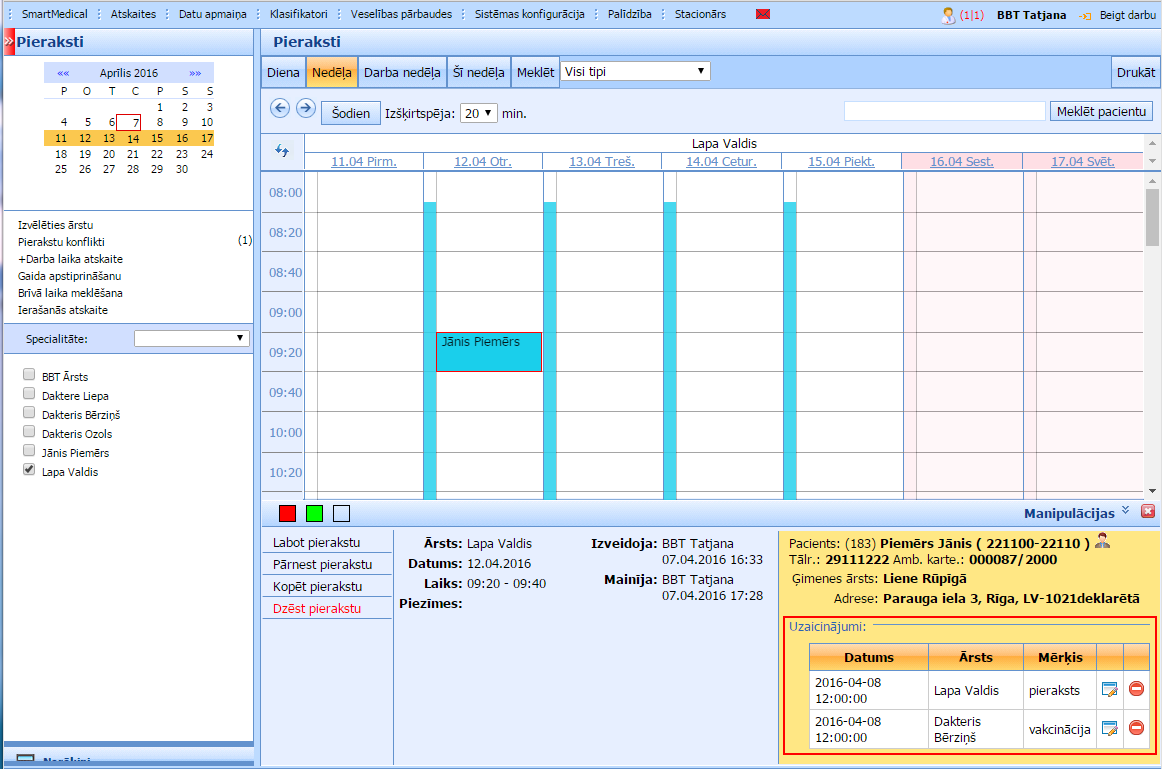Click the Meklēt pacientu button
This screenshot has height=769, width=1162.
click(x=1101, y=111)
